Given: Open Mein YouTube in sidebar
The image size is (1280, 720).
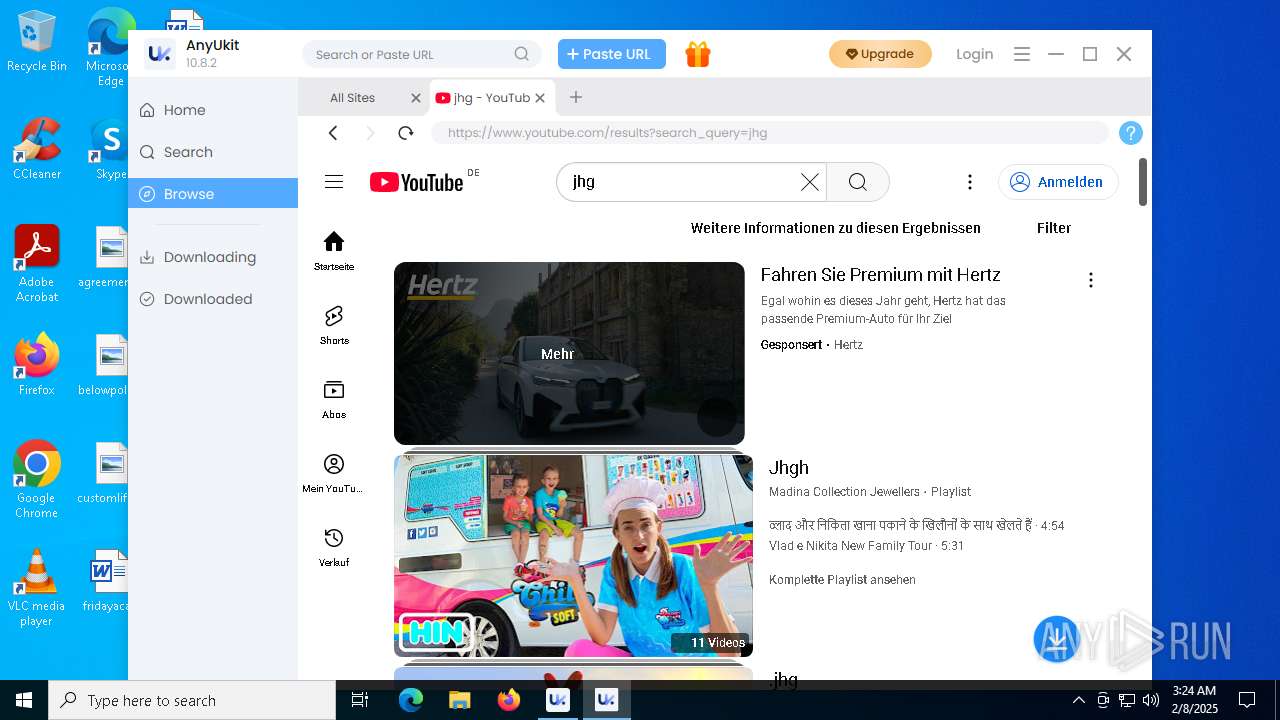Looking at the screenshot, I should click(x=334, y=473).
